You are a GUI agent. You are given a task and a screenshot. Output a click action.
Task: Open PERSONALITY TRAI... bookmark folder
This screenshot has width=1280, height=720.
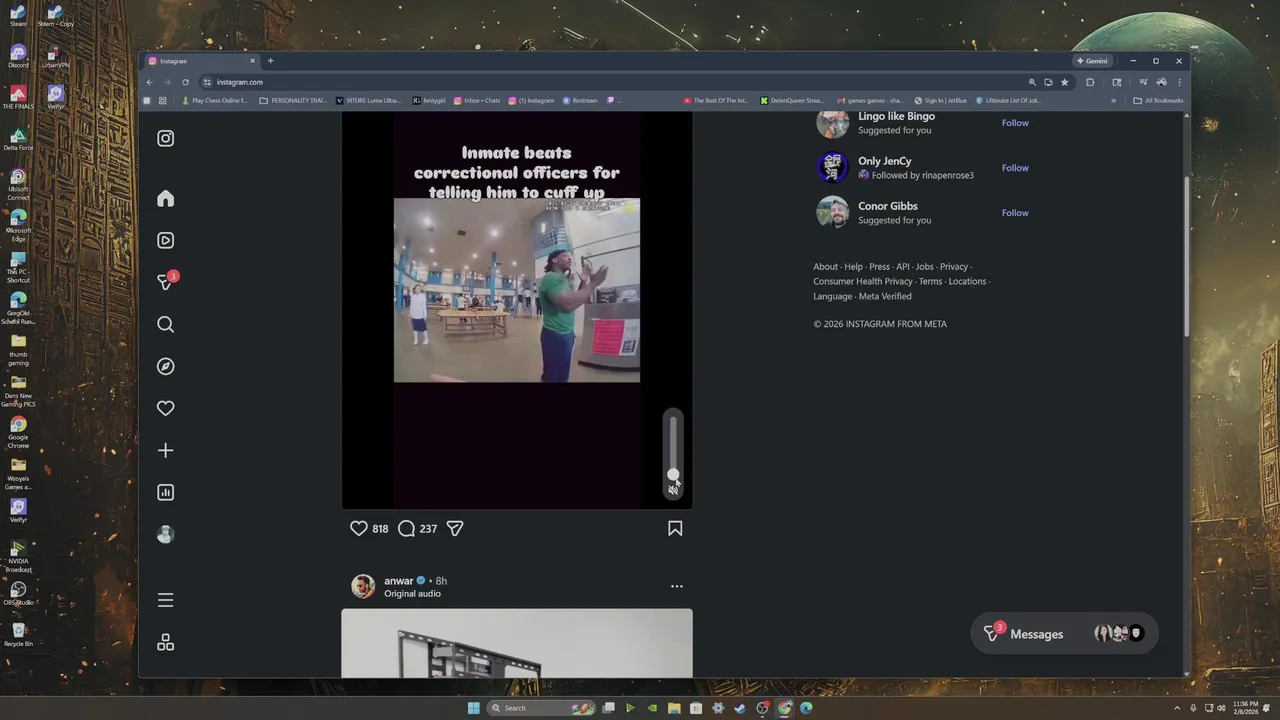(x=292, y=100)
